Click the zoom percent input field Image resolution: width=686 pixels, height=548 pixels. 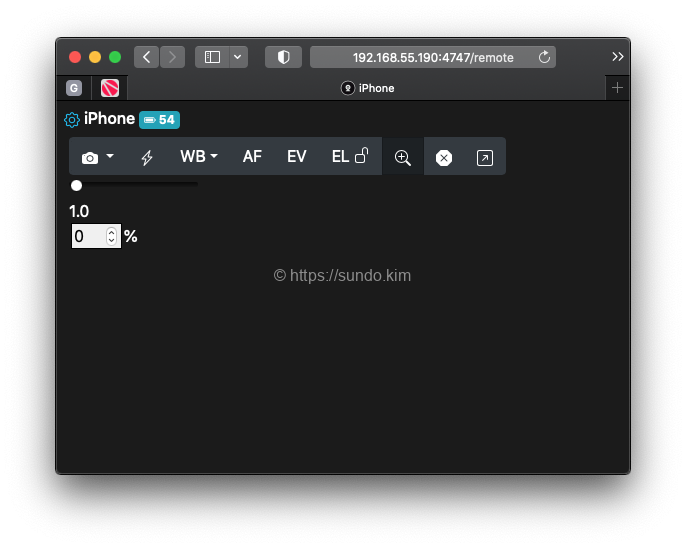point(88,237)
